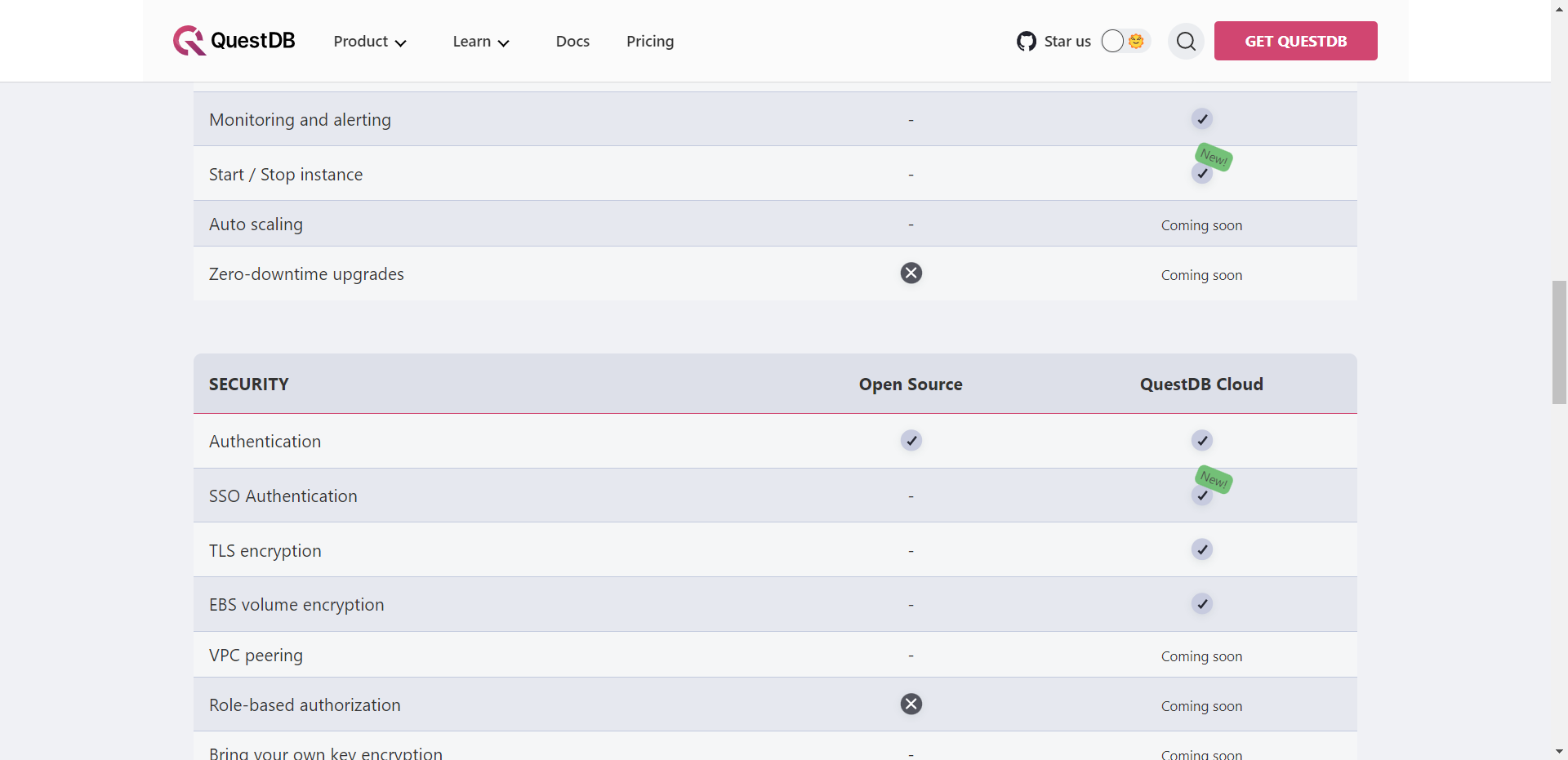
Task: Toggle the theme switch in the header
Action: tap(1125, 41)
